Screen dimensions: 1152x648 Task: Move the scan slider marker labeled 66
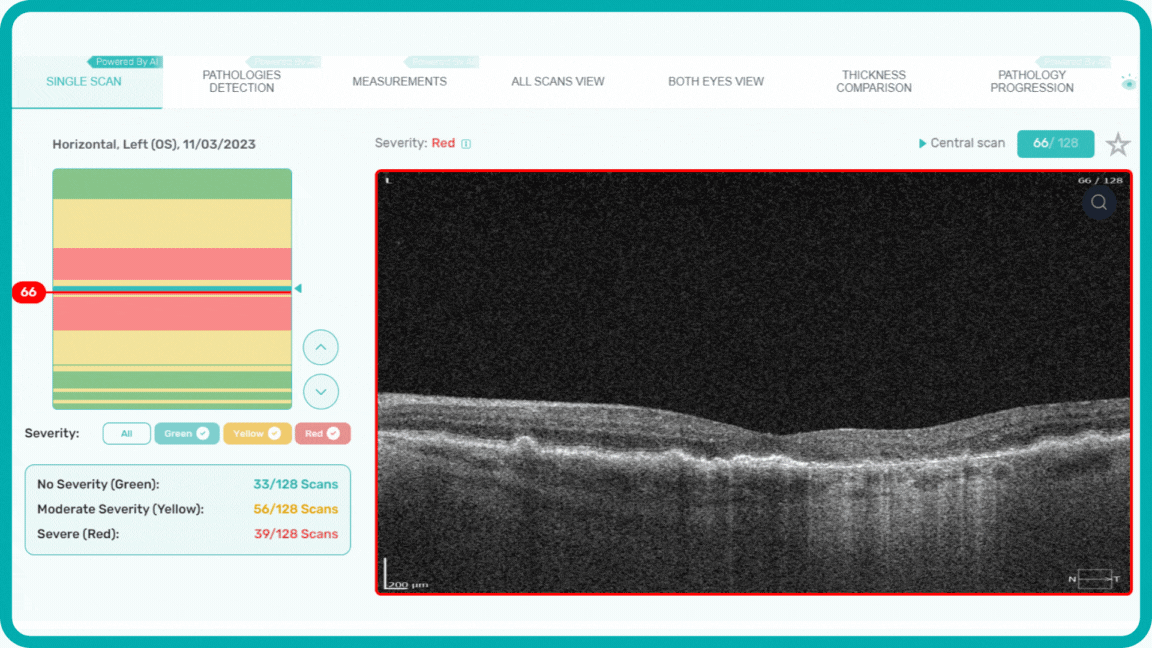pyautogui.click(x=27, y=291)
